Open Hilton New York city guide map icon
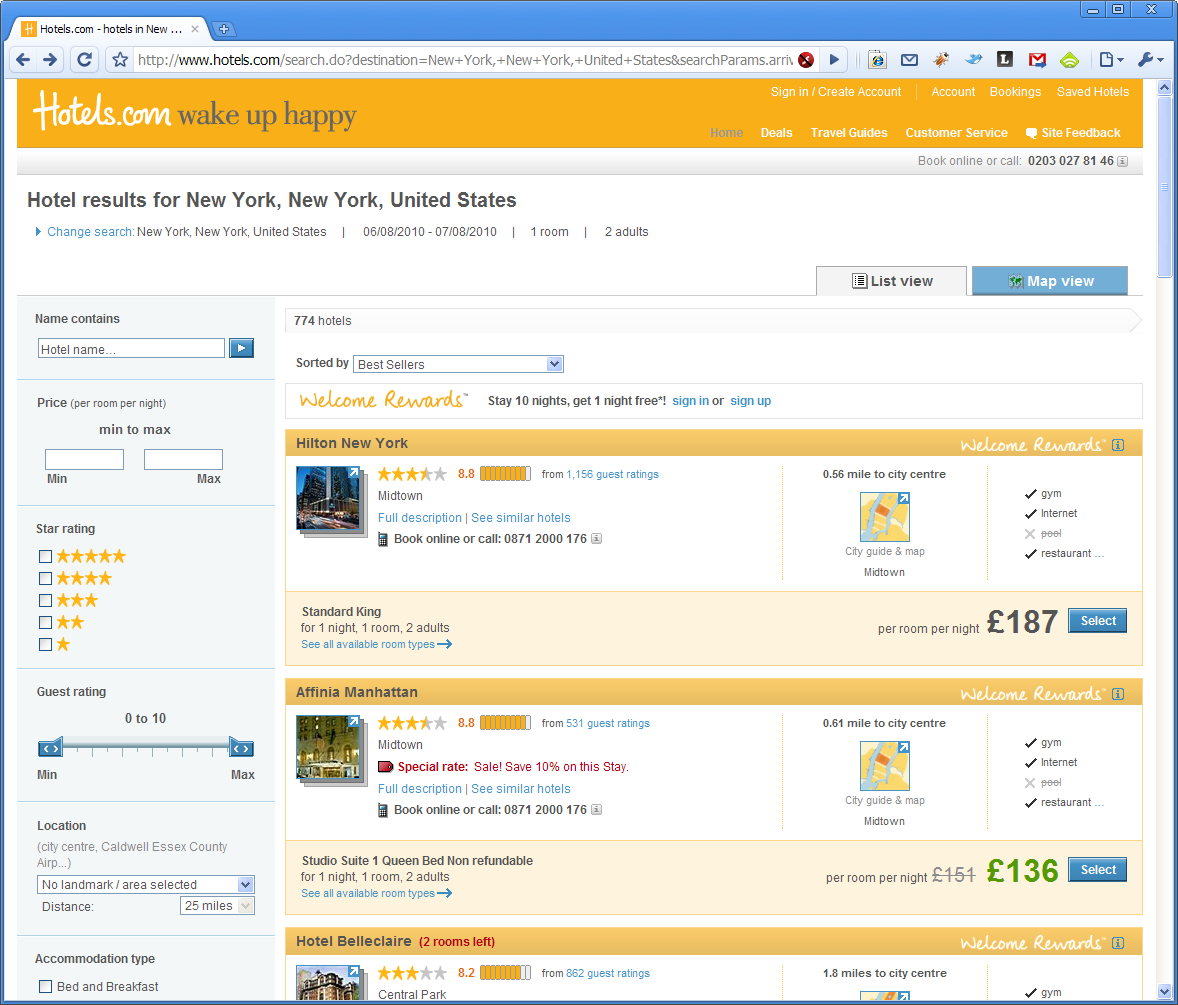Screen dimensions: 1178x1005 [x=884, y=517]
